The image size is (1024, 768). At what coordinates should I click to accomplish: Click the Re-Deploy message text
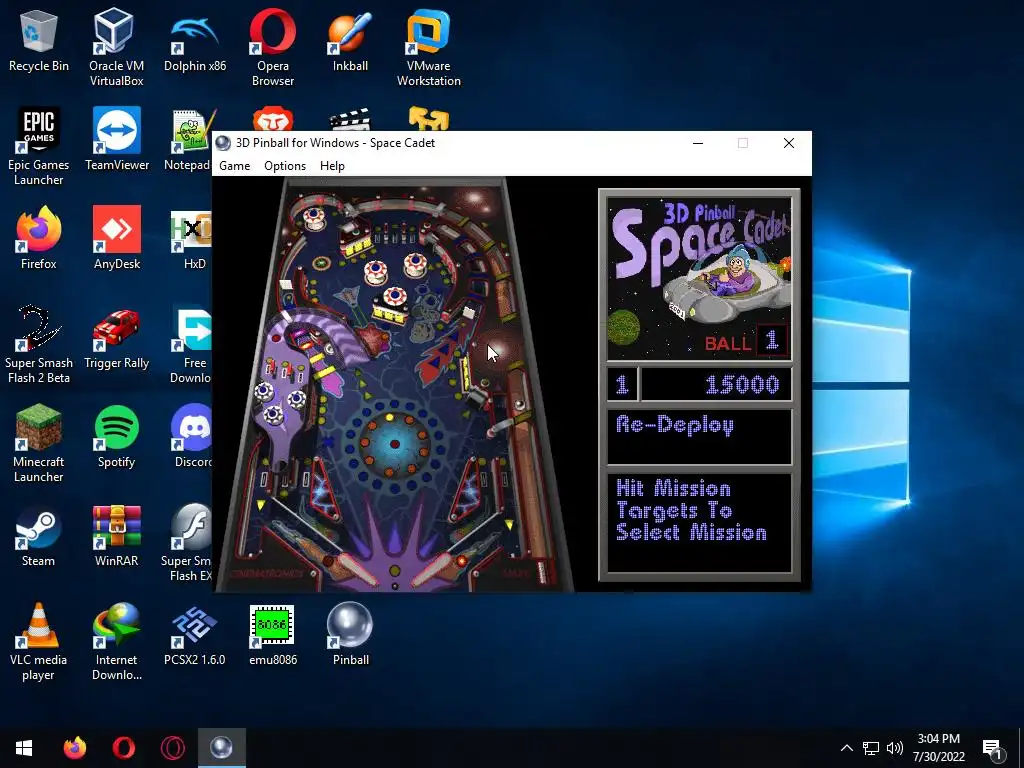[675, 425]
